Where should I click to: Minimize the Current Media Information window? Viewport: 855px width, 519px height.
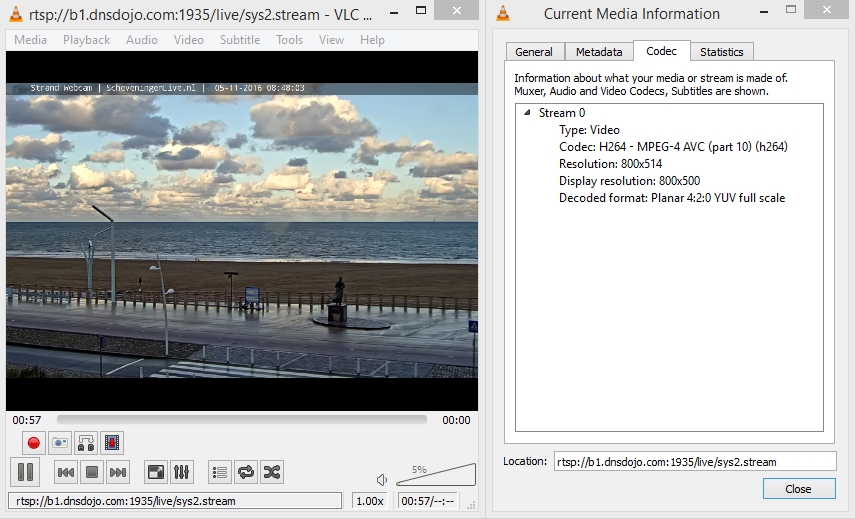[x=764, y=11]
